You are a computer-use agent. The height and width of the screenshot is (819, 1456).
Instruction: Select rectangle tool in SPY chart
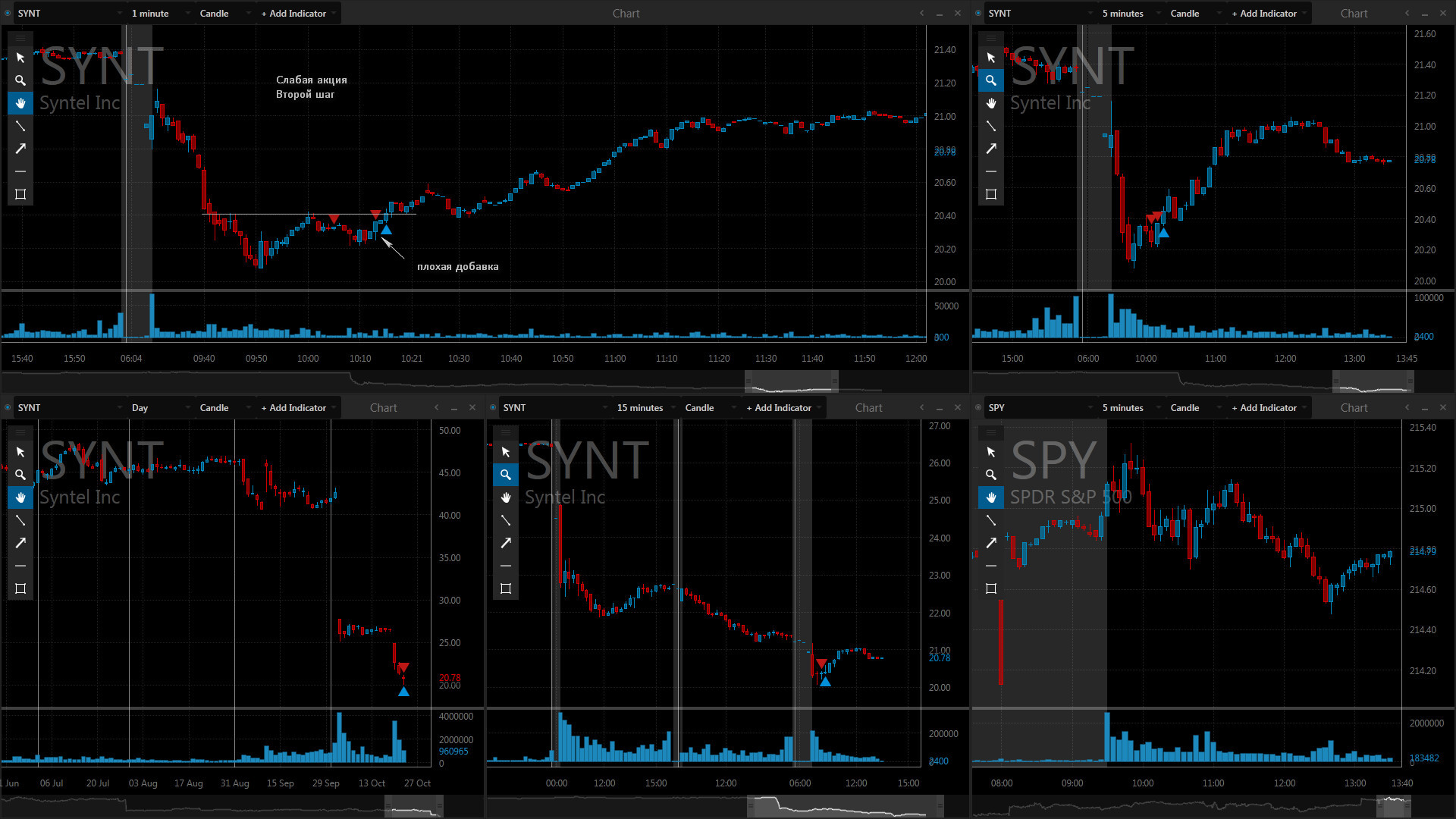pyautogui.click(x=991, y=588)
